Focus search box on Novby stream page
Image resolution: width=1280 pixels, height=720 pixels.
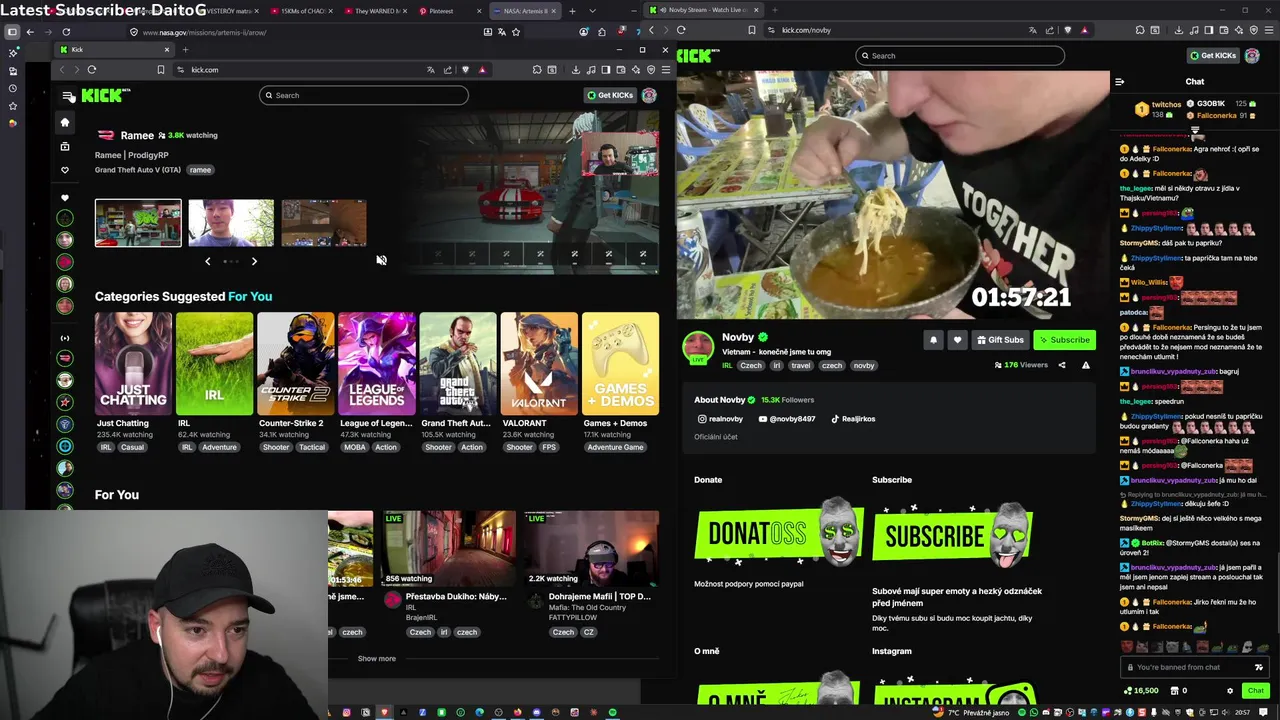tap(960, 55)
